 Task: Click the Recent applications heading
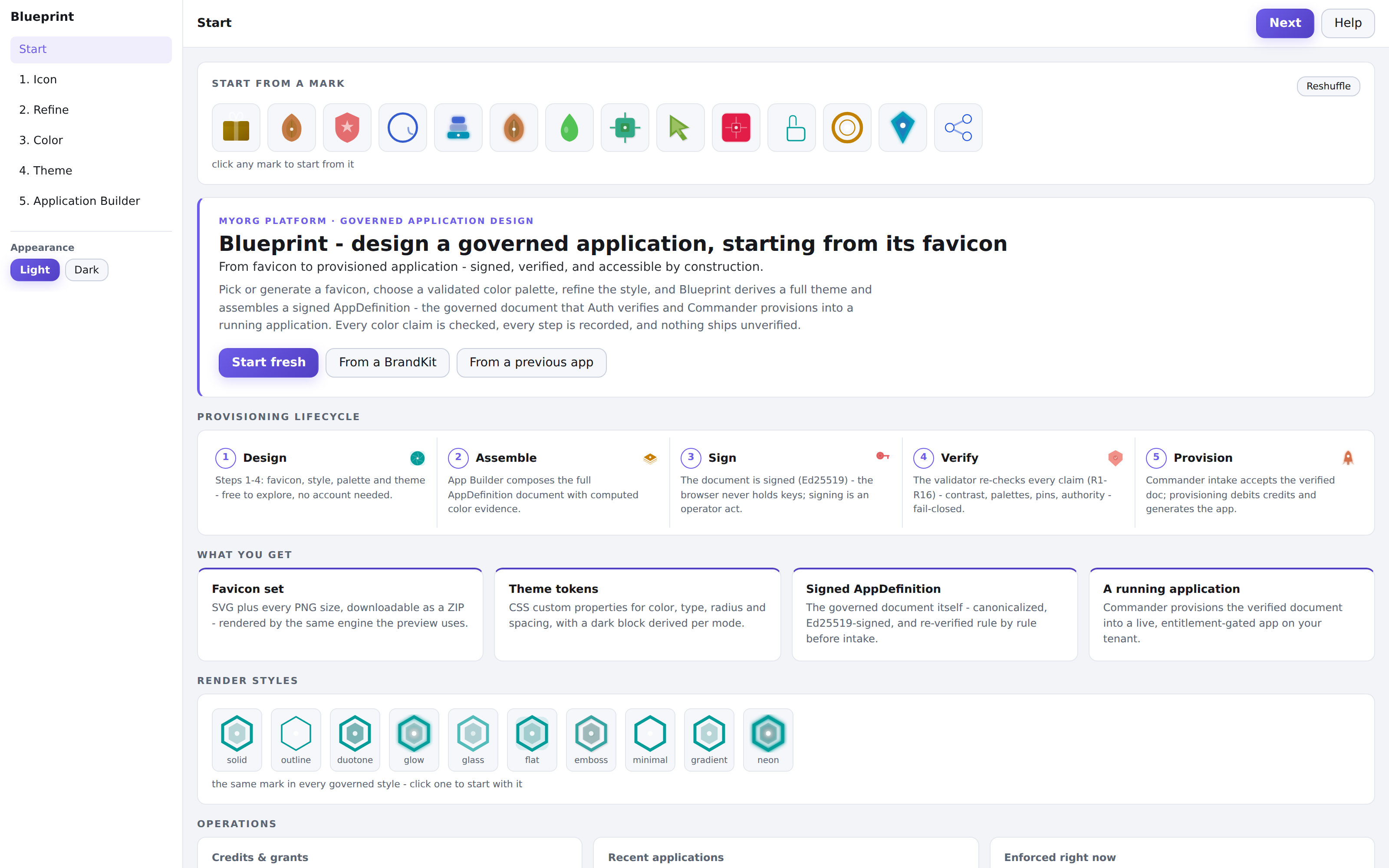click(x=666, y=857)
